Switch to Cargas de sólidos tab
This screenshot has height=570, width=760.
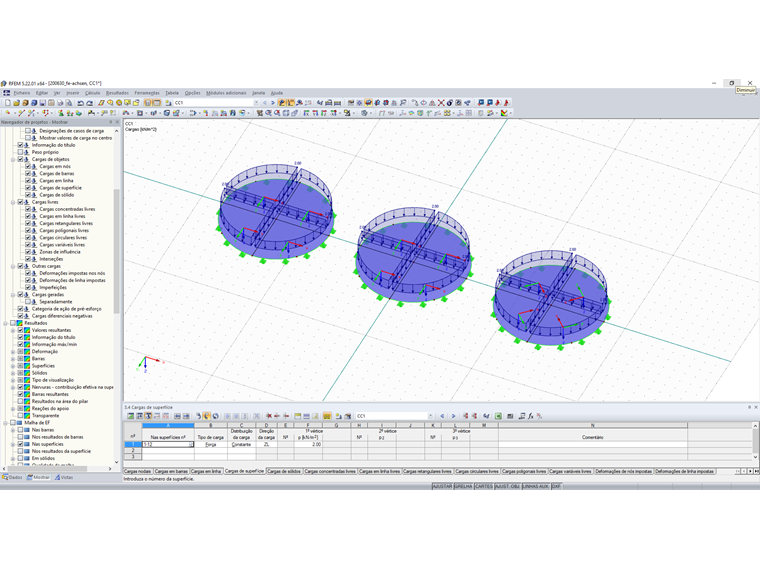pos(285,471)
